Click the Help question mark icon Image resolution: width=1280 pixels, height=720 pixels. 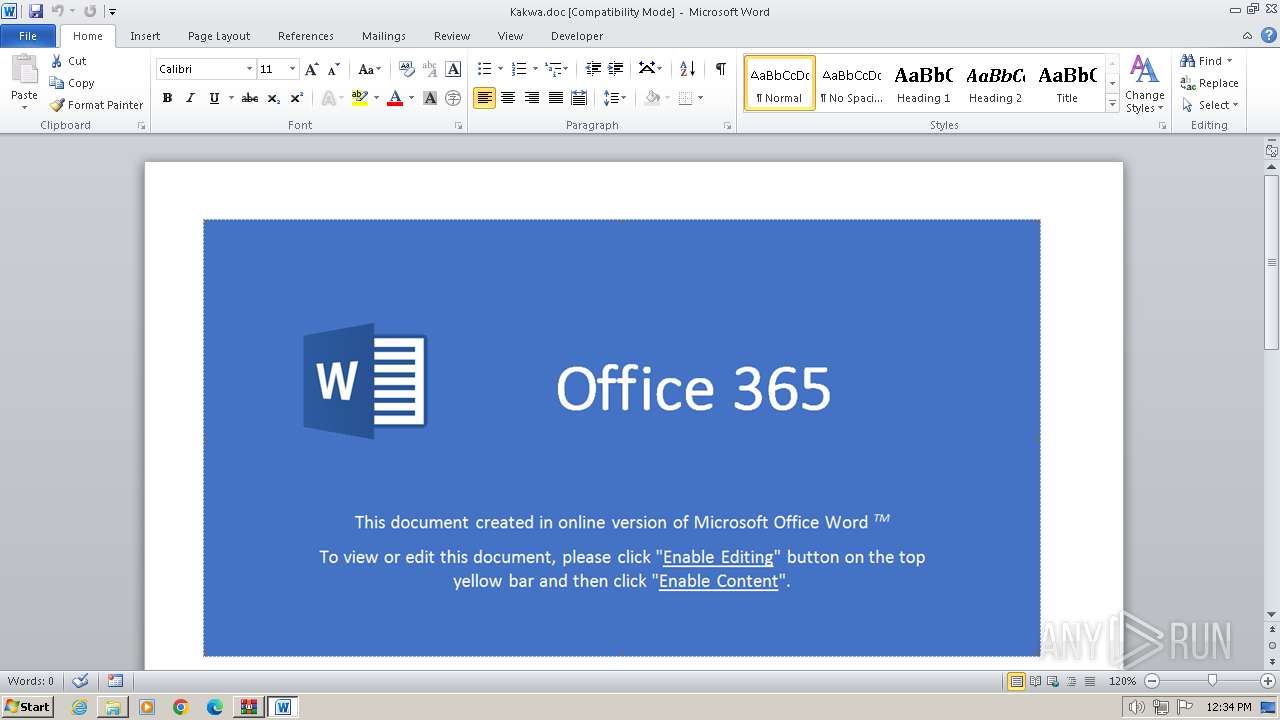coord(1270,35)
